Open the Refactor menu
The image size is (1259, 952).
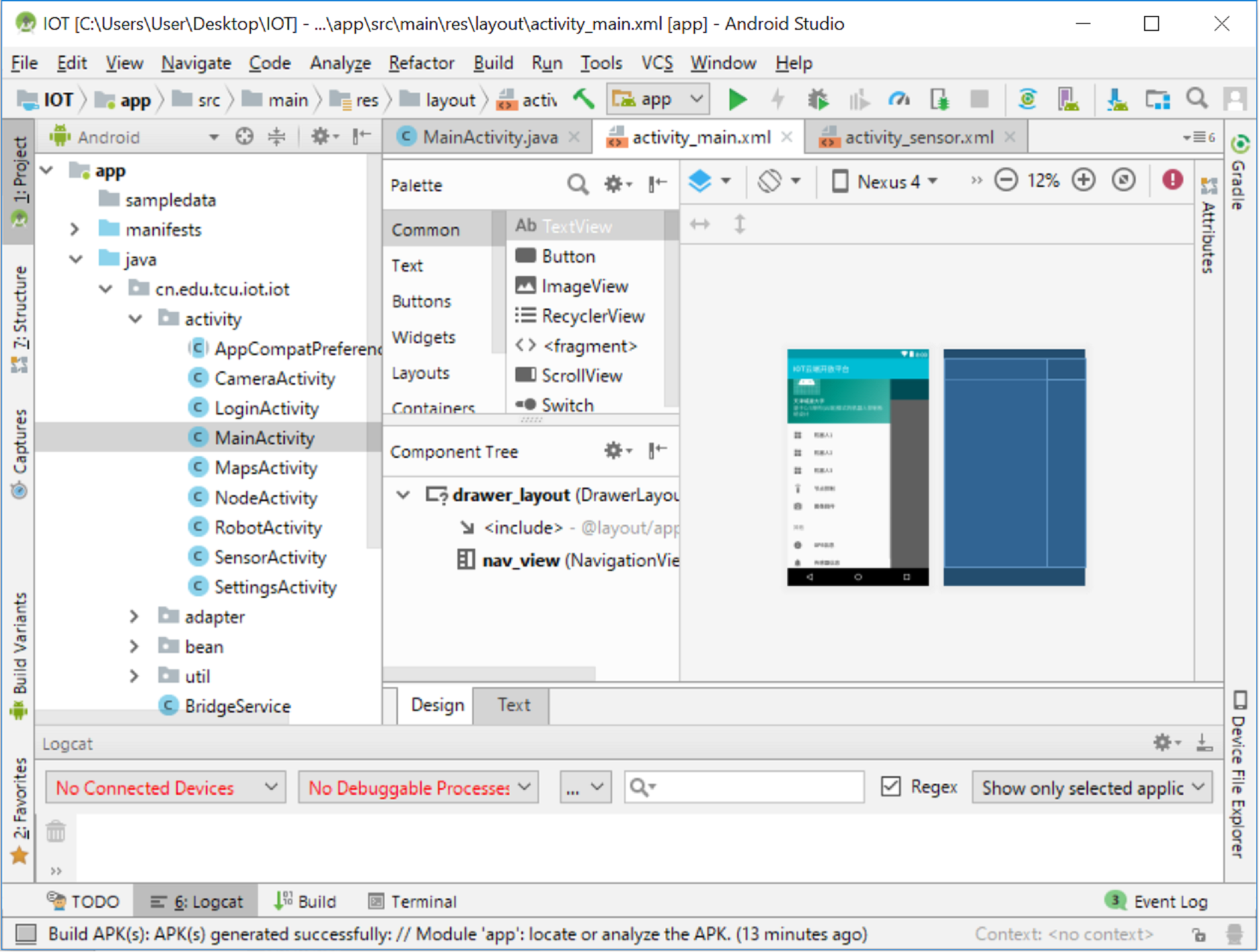421,63
